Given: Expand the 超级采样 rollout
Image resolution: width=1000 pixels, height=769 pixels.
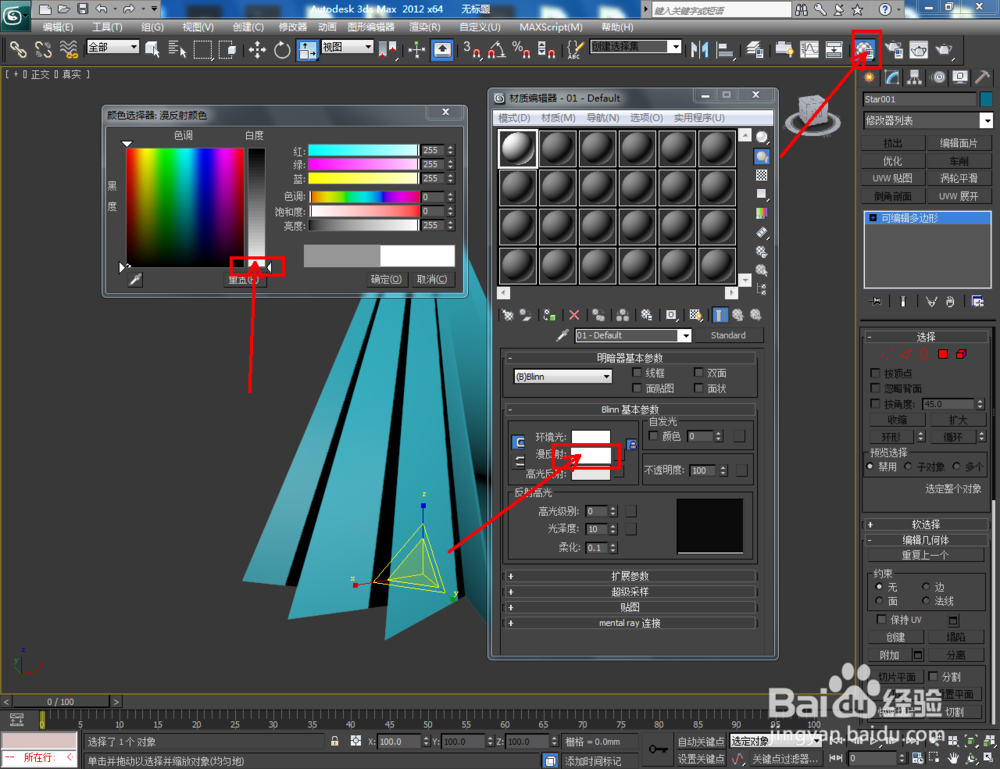Looking at the screenshot, I should pos(631,592).
